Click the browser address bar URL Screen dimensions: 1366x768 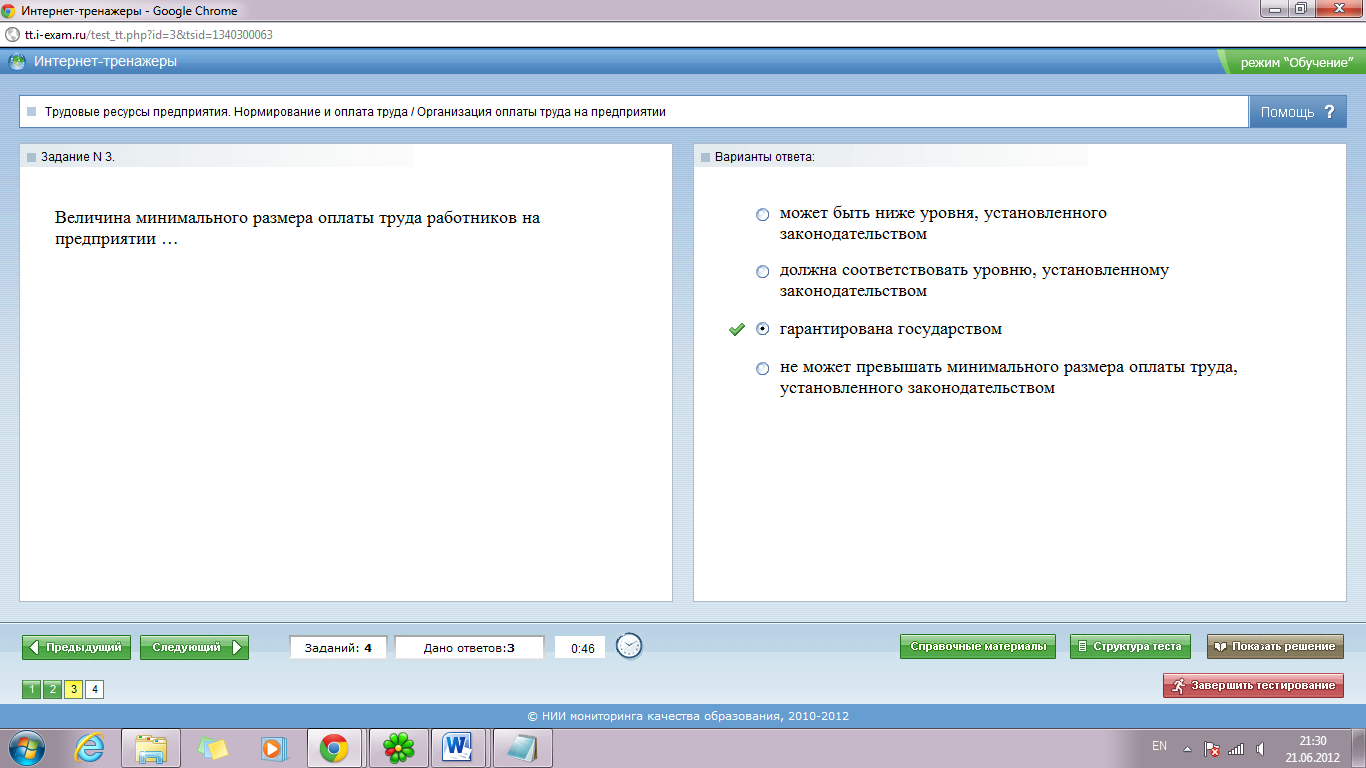149,34
